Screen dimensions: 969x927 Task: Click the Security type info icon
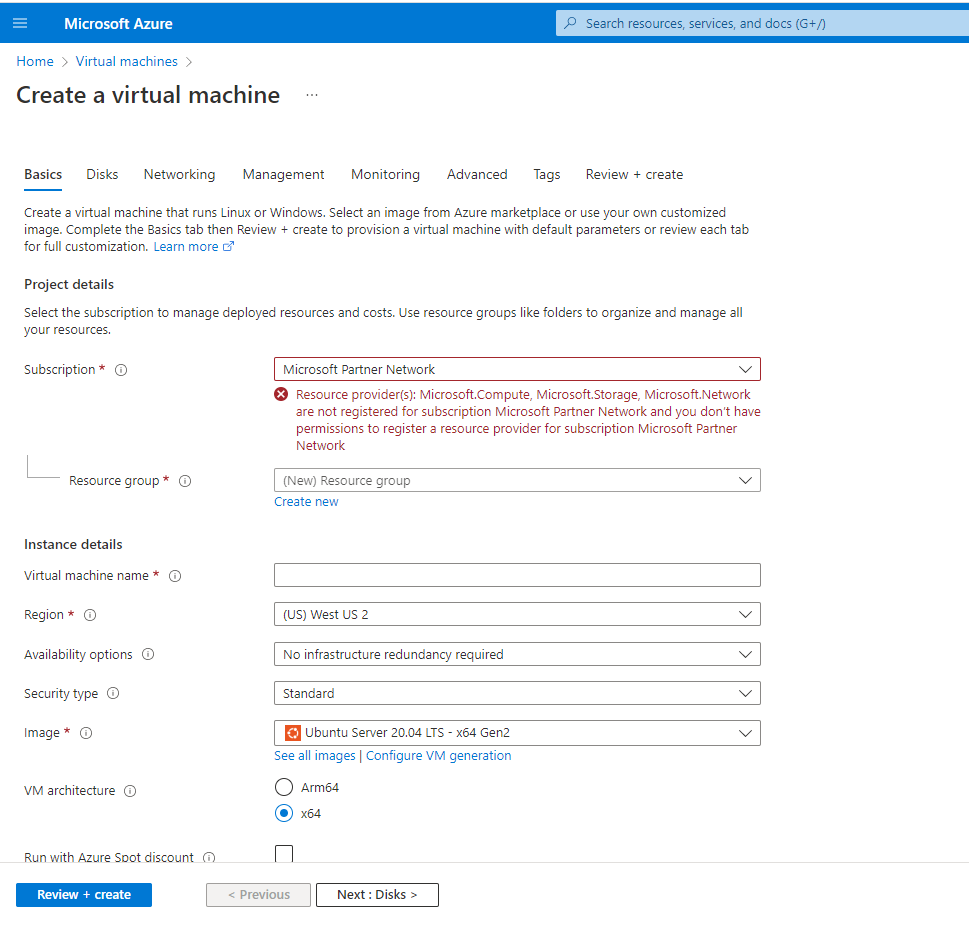[112, 693]
